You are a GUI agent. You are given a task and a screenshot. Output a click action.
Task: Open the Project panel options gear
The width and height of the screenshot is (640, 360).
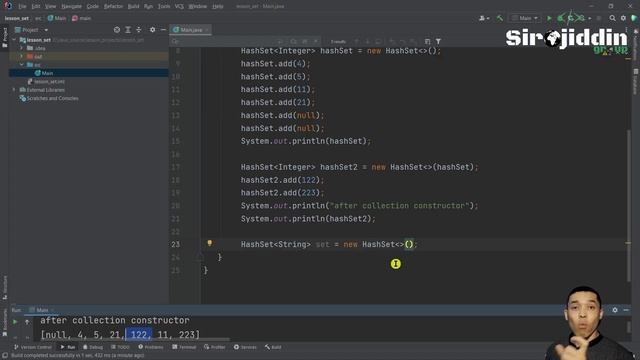coord(152,30)
